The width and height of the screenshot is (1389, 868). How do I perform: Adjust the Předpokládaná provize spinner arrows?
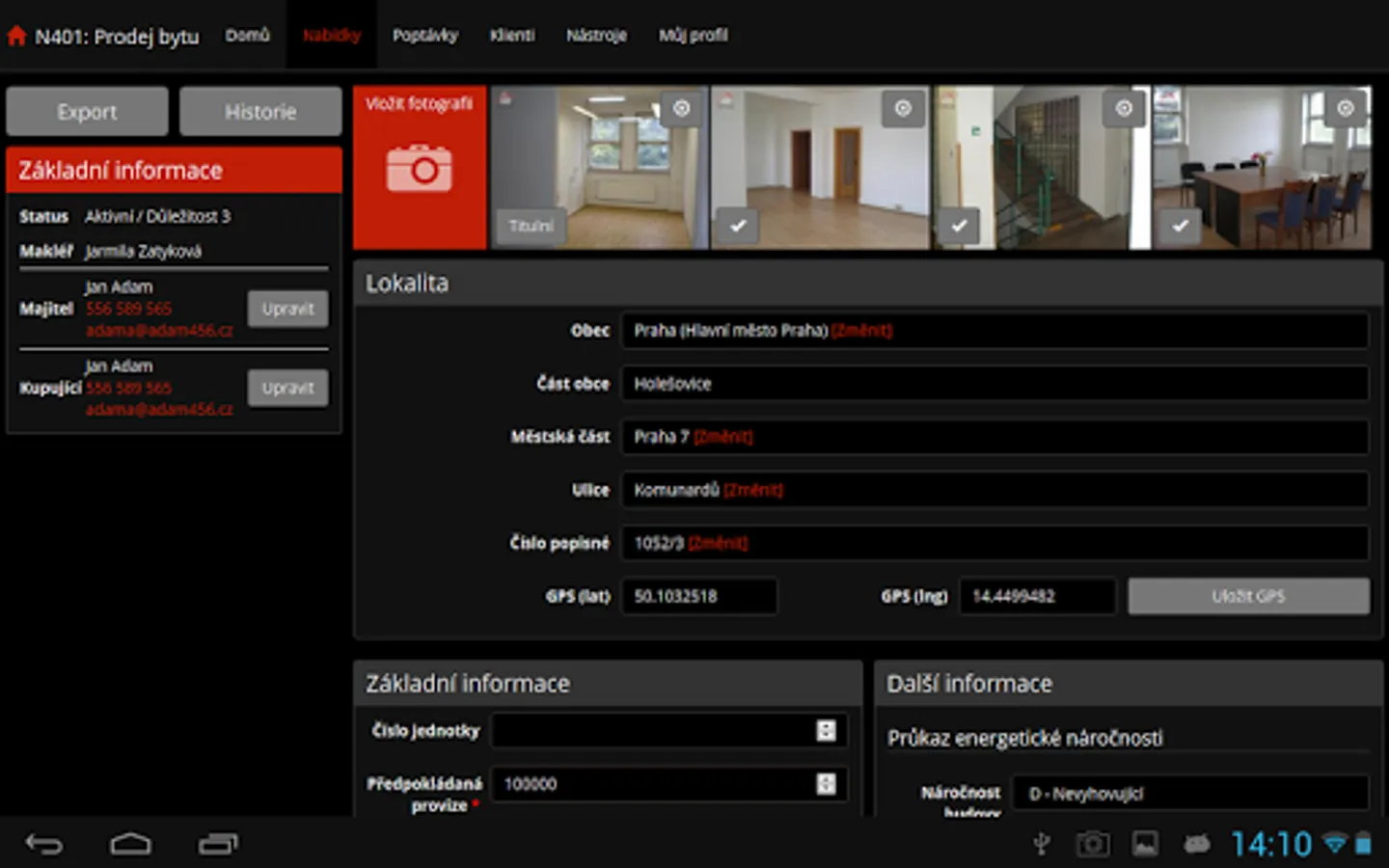coord(827,783)
